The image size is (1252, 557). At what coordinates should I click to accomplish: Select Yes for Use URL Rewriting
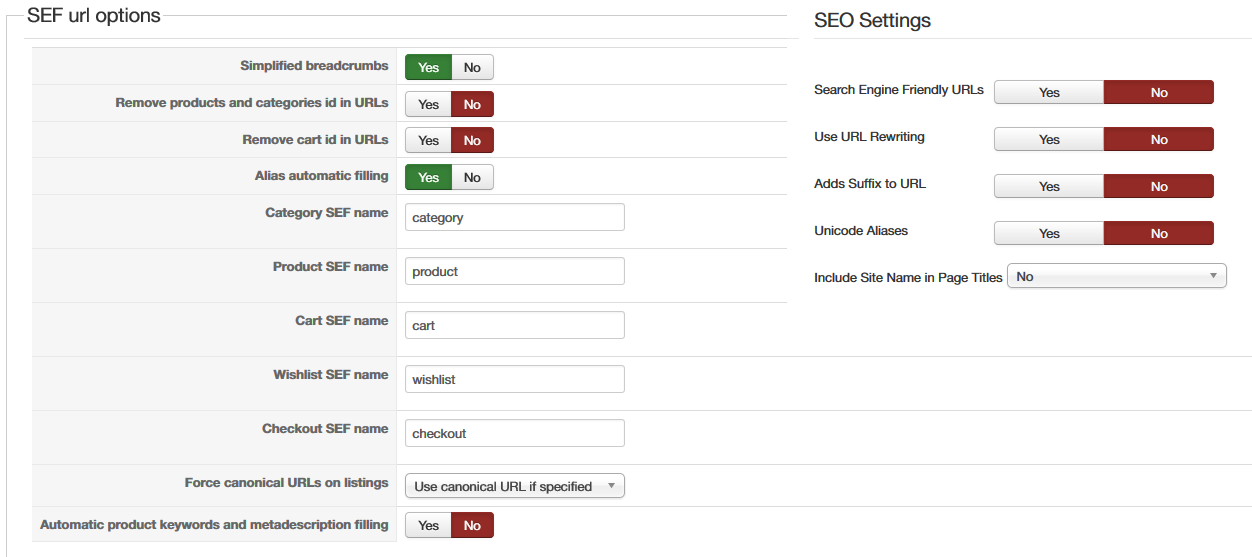[x=1048, y=139]
